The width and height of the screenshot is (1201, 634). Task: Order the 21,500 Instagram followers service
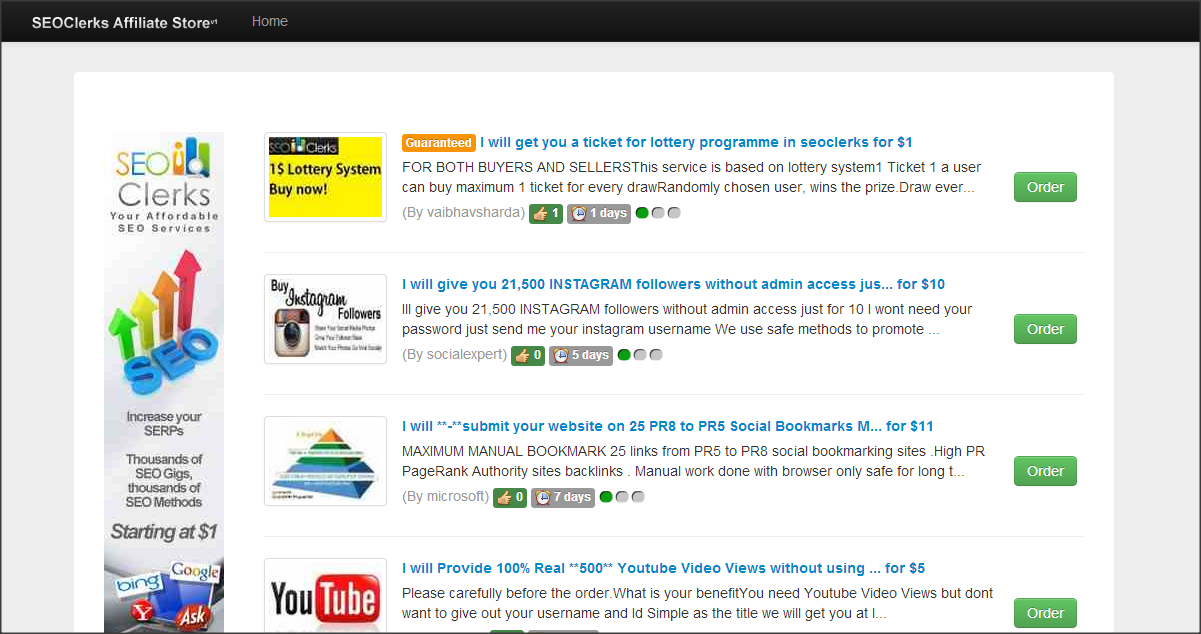(x=1045, y=329)
